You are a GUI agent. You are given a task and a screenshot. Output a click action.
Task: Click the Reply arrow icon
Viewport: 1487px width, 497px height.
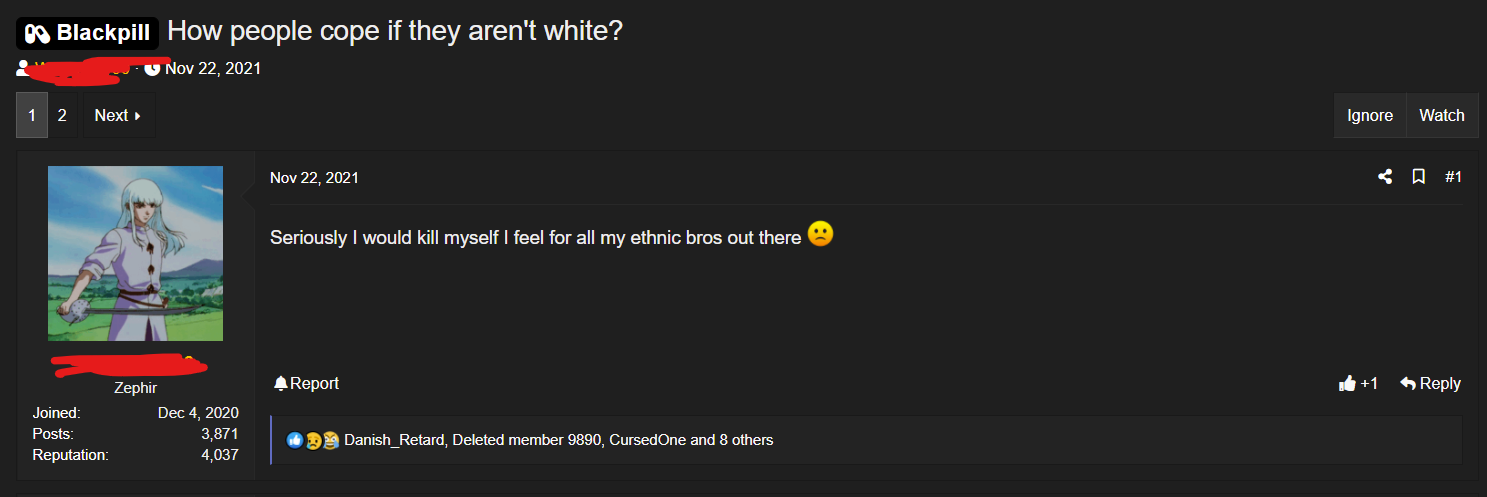click(x=1408, y=384)
